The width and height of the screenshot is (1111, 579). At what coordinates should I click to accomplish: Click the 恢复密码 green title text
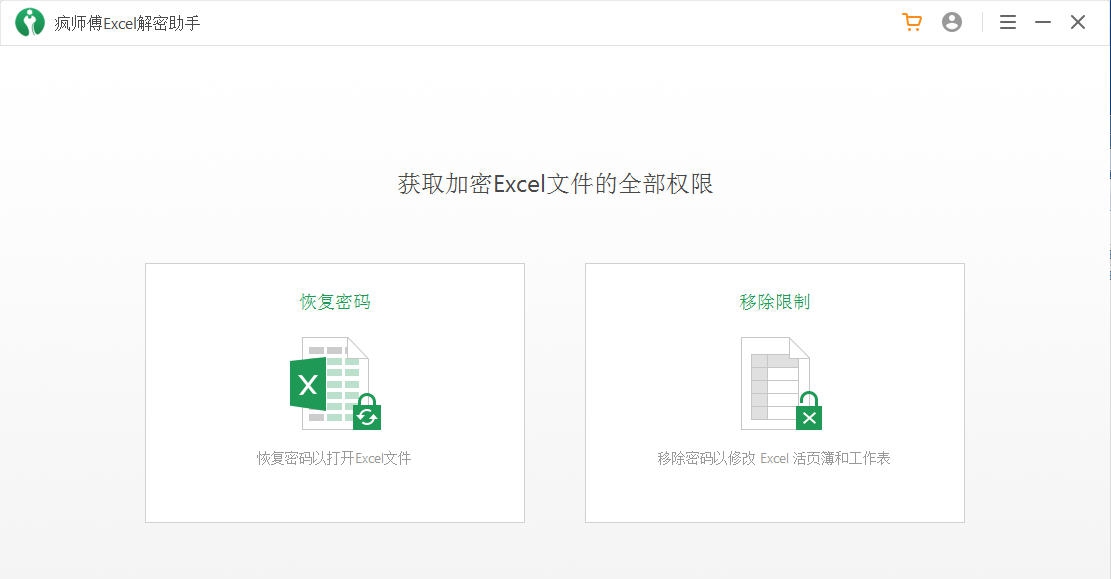pos(335,301)
